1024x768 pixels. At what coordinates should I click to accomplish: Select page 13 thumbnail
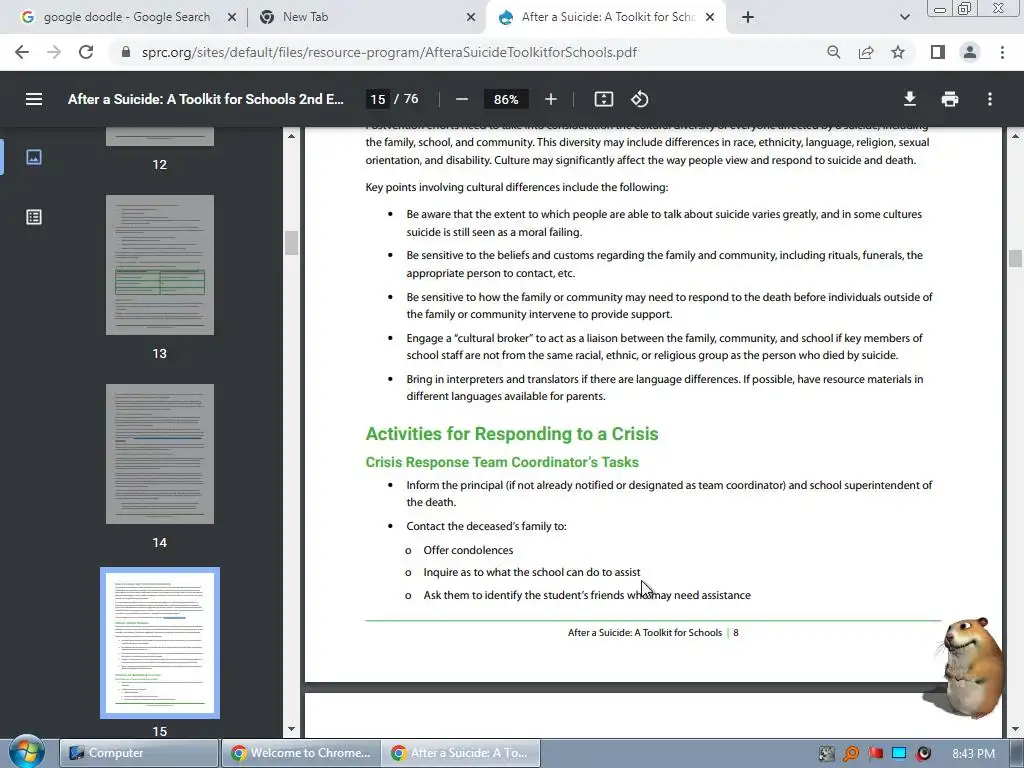159,264
